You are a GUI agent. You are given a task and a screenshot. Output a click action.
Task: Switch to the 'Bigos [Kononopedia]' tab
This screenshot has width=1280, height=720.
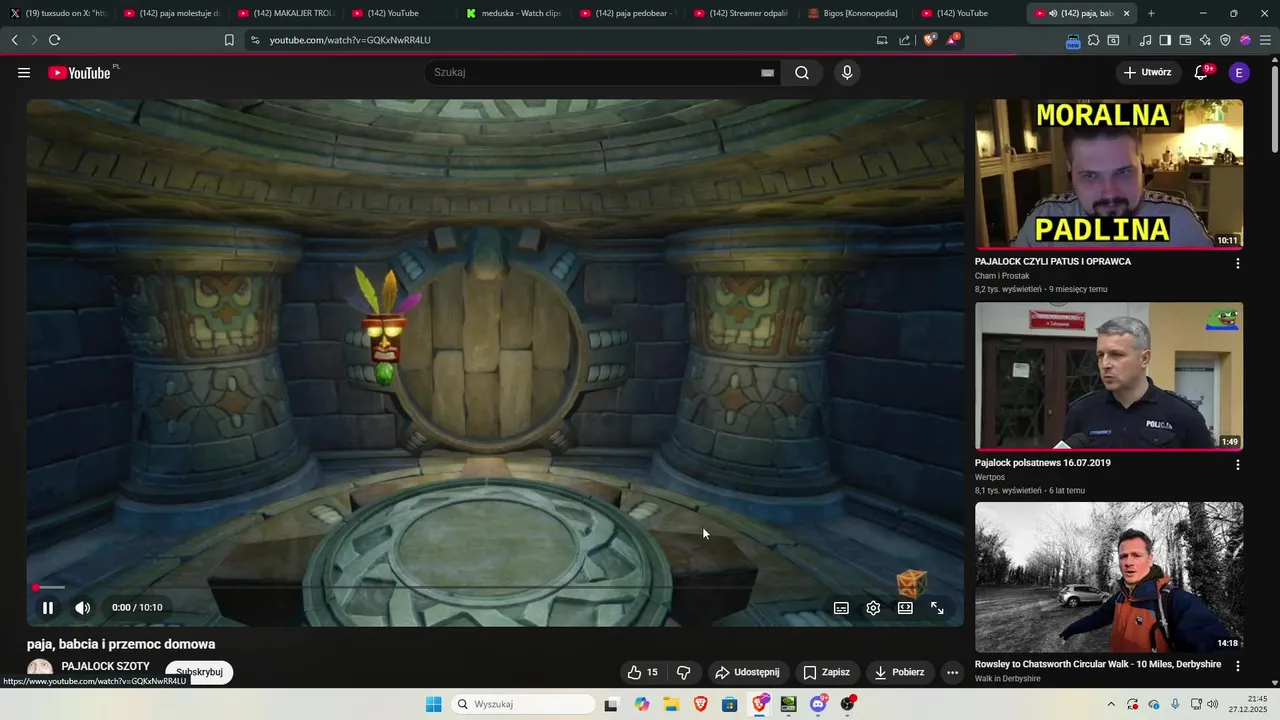[855, 13]
